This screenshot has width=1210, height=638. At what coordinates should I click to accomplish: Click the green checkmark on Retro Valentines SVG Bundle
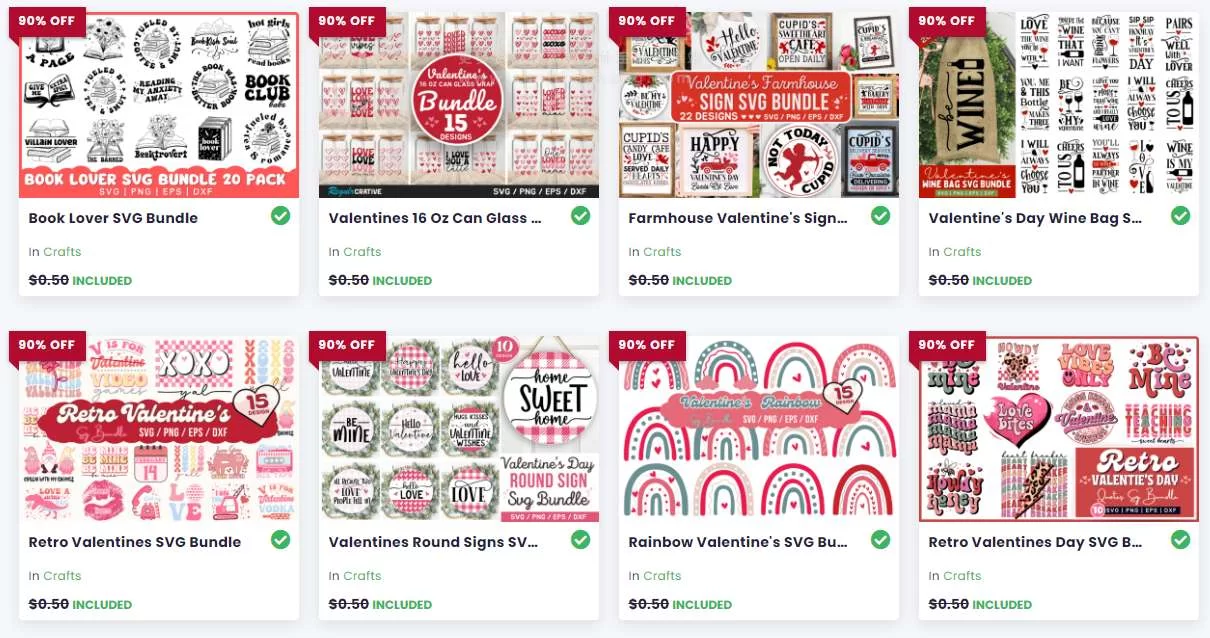(x=280, y=540)
